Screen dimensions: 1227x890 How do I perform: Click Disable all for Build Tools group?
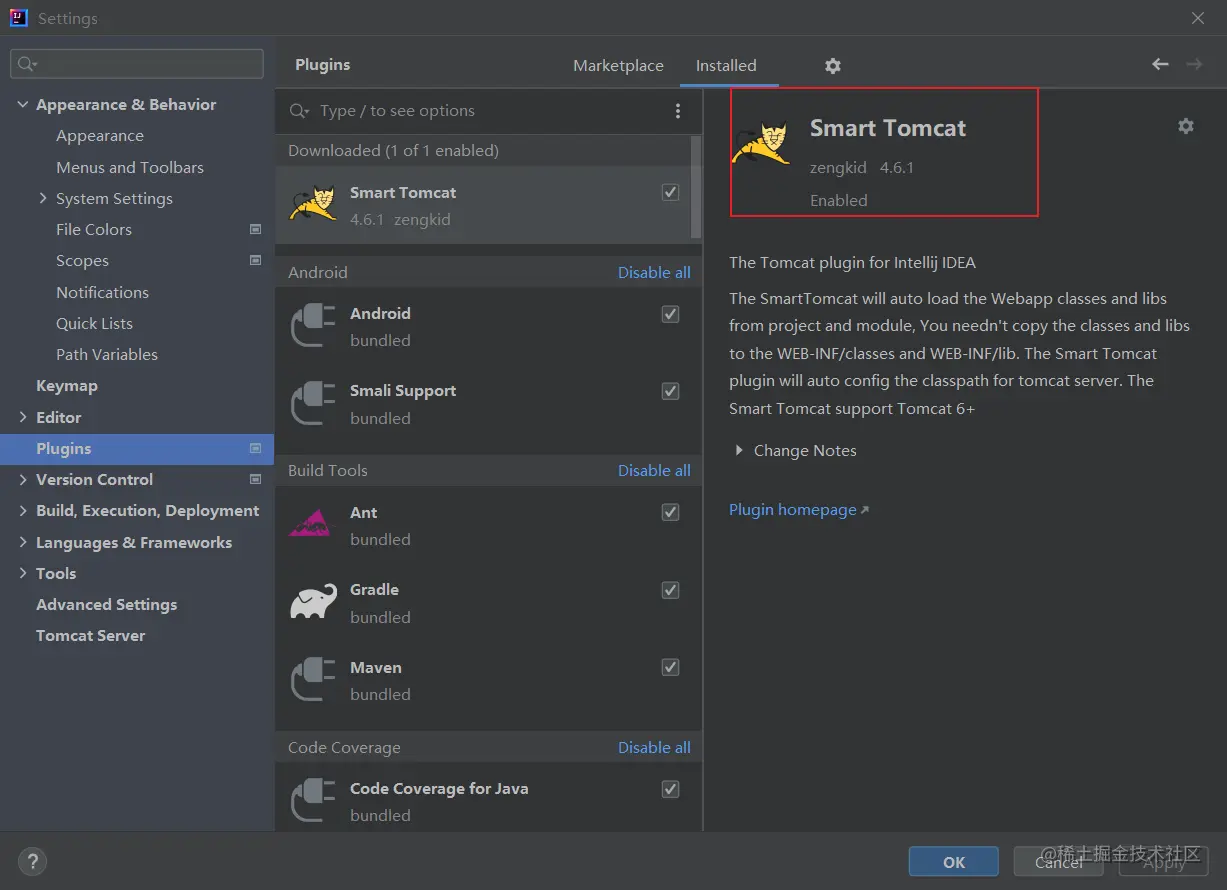(x=654, y=471)
